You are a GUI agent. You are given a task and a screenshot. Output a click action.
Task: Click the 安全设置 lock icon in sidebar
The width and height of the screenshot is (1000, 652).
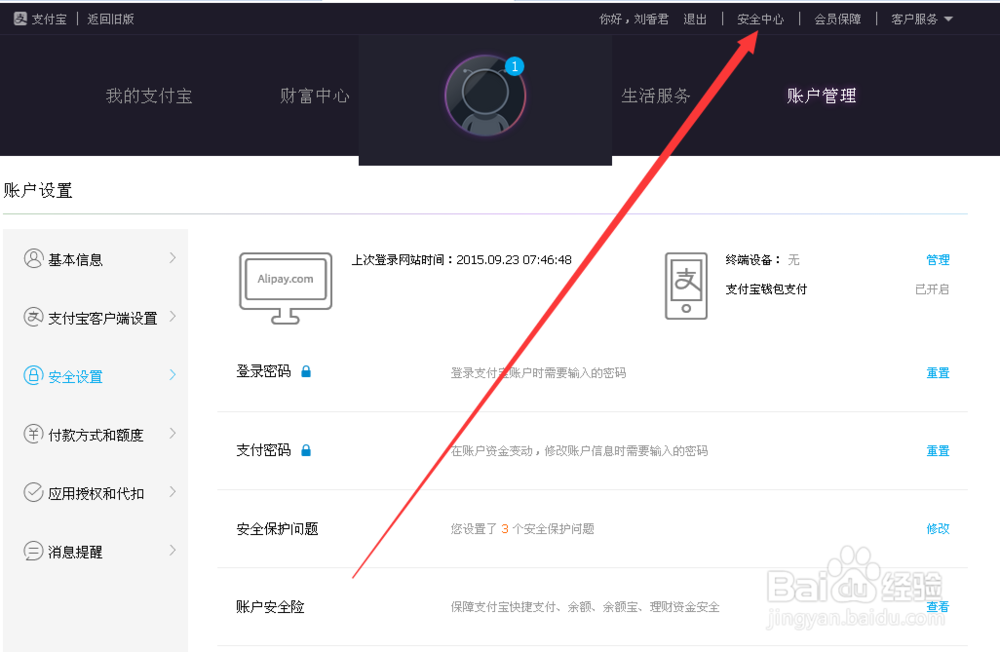coord(33,375)
